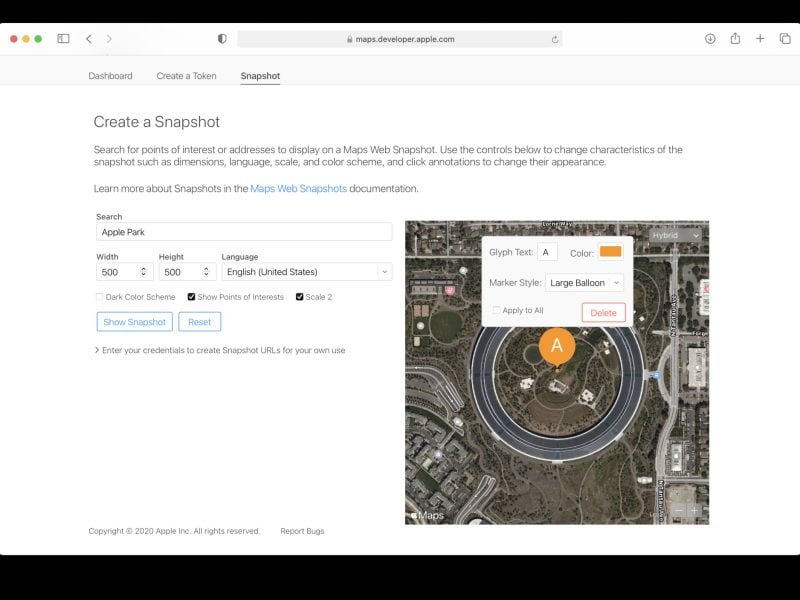Screen dimensions: 800x600
Task: Click the tab overview icon in Safari
Action: coord(784,39)
